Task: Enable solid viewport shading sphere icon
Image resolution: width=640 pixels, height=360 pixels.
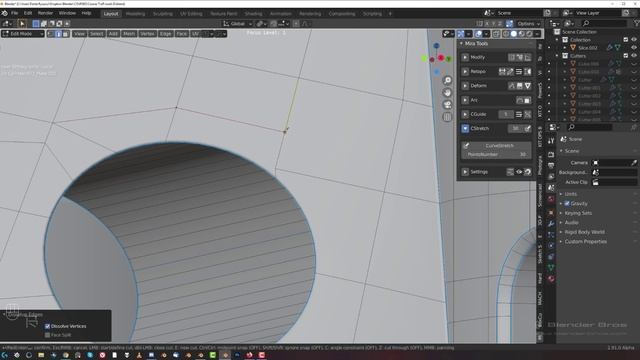Action: 514,34
